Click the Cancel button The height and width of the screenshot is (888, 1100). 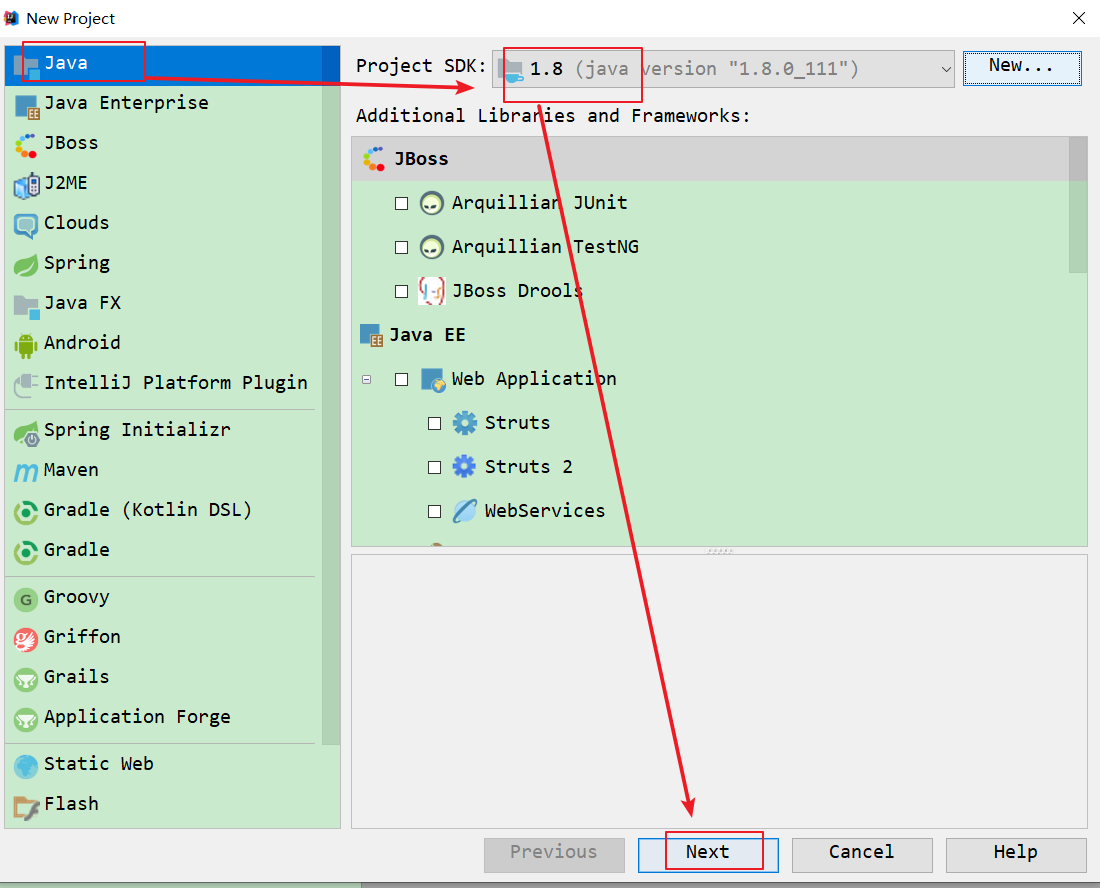pos(862,855)
